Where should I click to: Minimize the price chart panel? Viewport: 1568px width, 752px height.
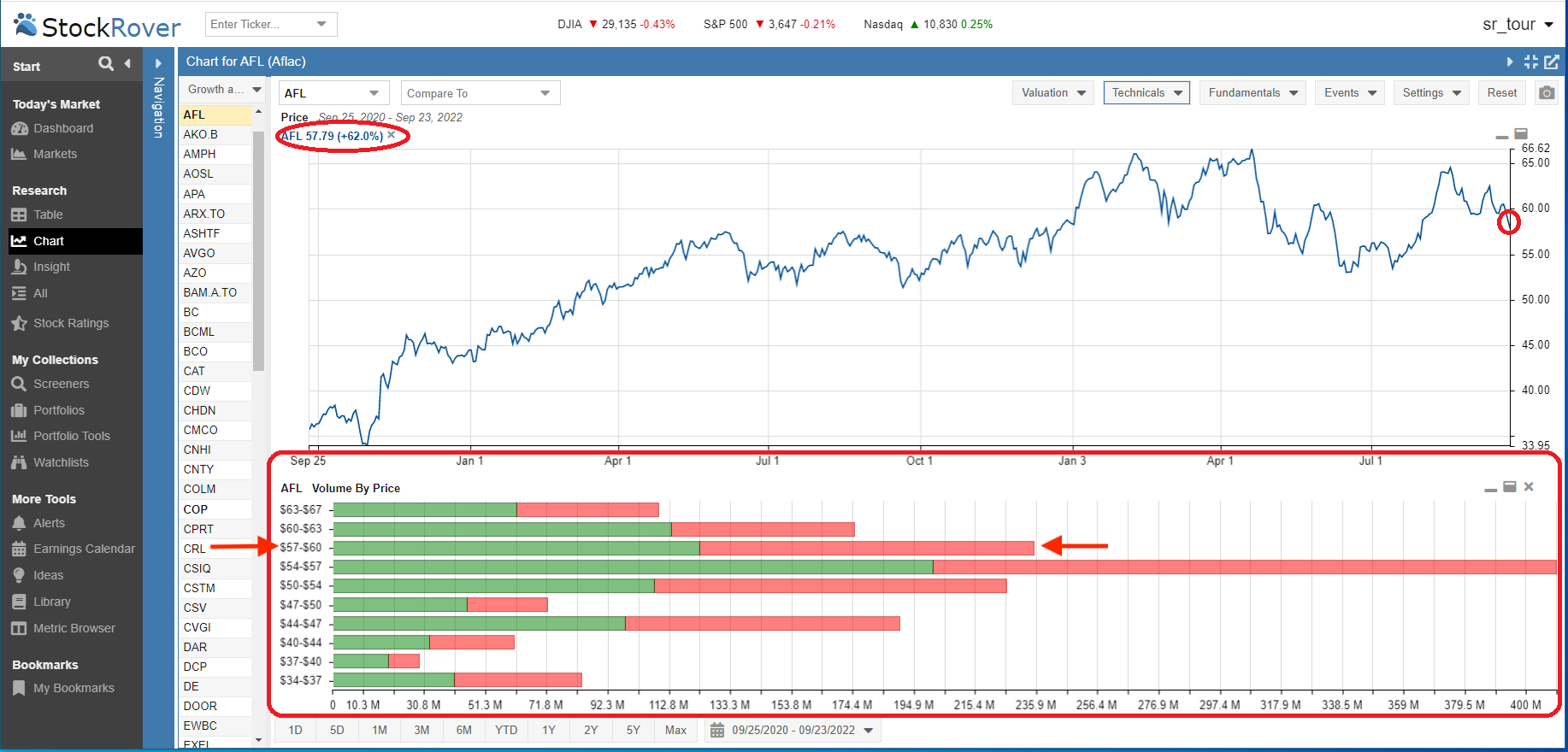pyautogui.click(x=1501, y=135)
